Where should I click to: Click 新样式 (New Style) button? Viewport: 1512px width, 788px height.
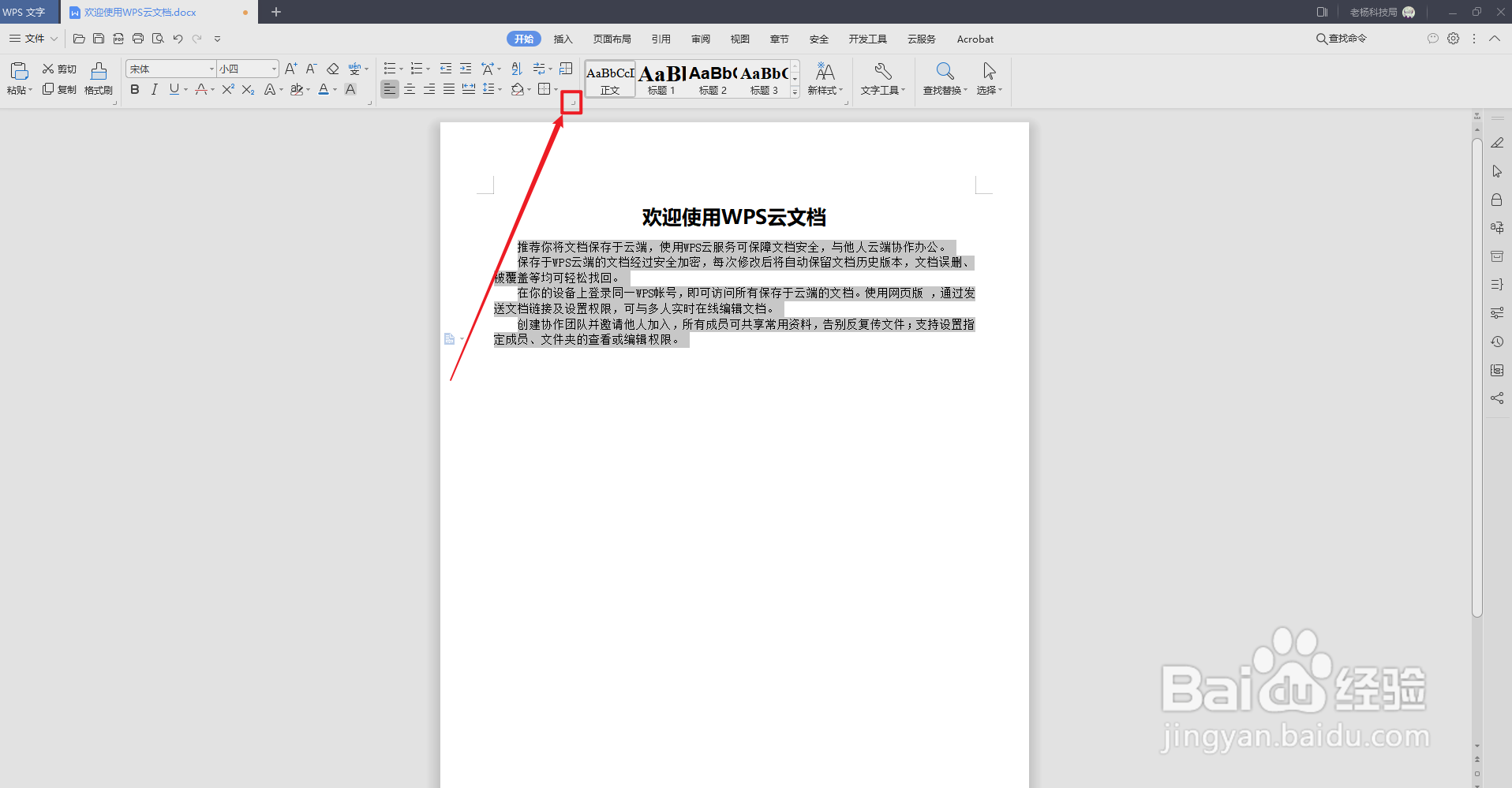tap(825, 79)
